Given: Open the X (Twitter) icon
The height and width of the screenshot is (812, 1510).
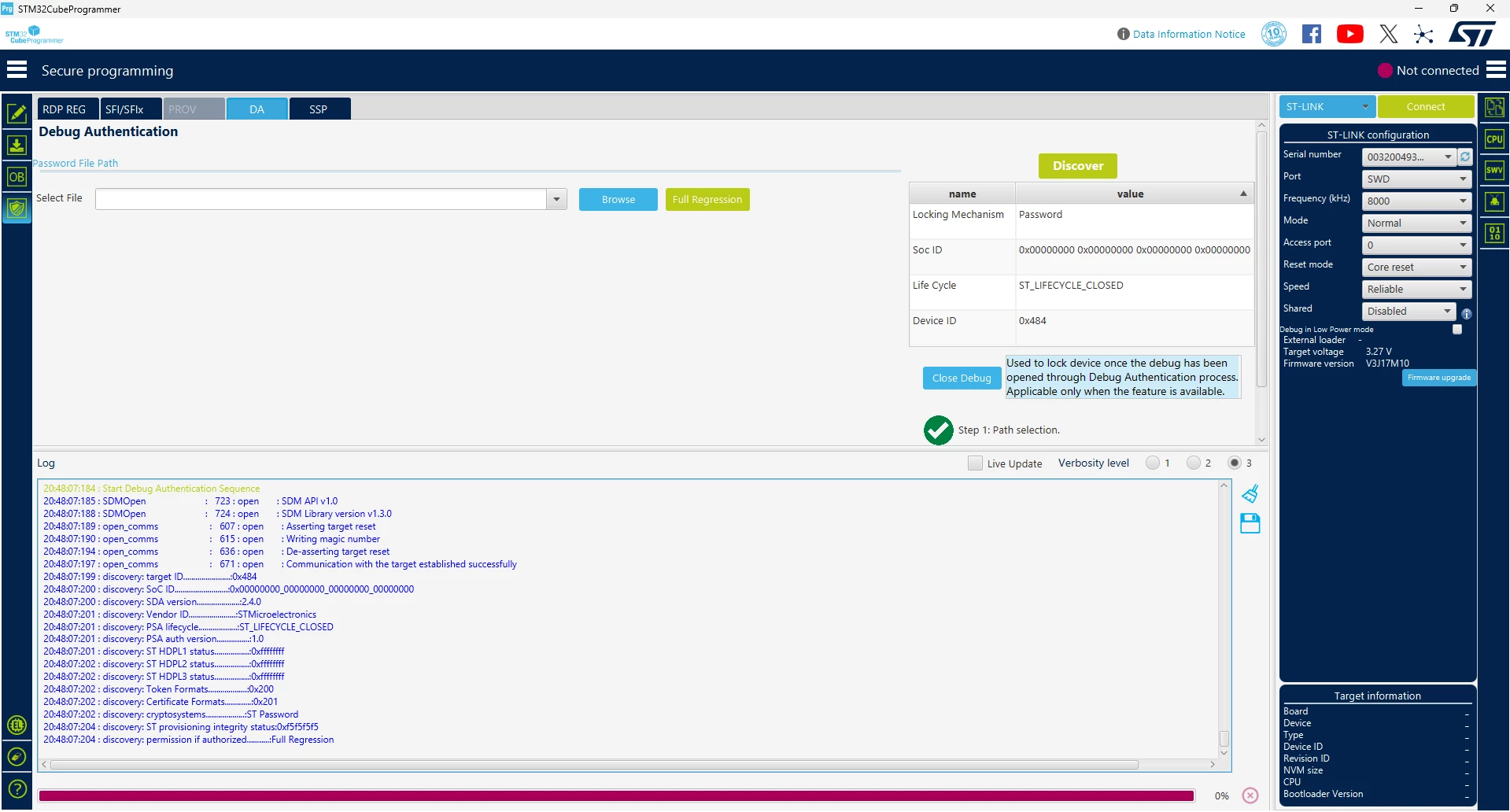Looking at the screenshot, I should (1389, 34).
